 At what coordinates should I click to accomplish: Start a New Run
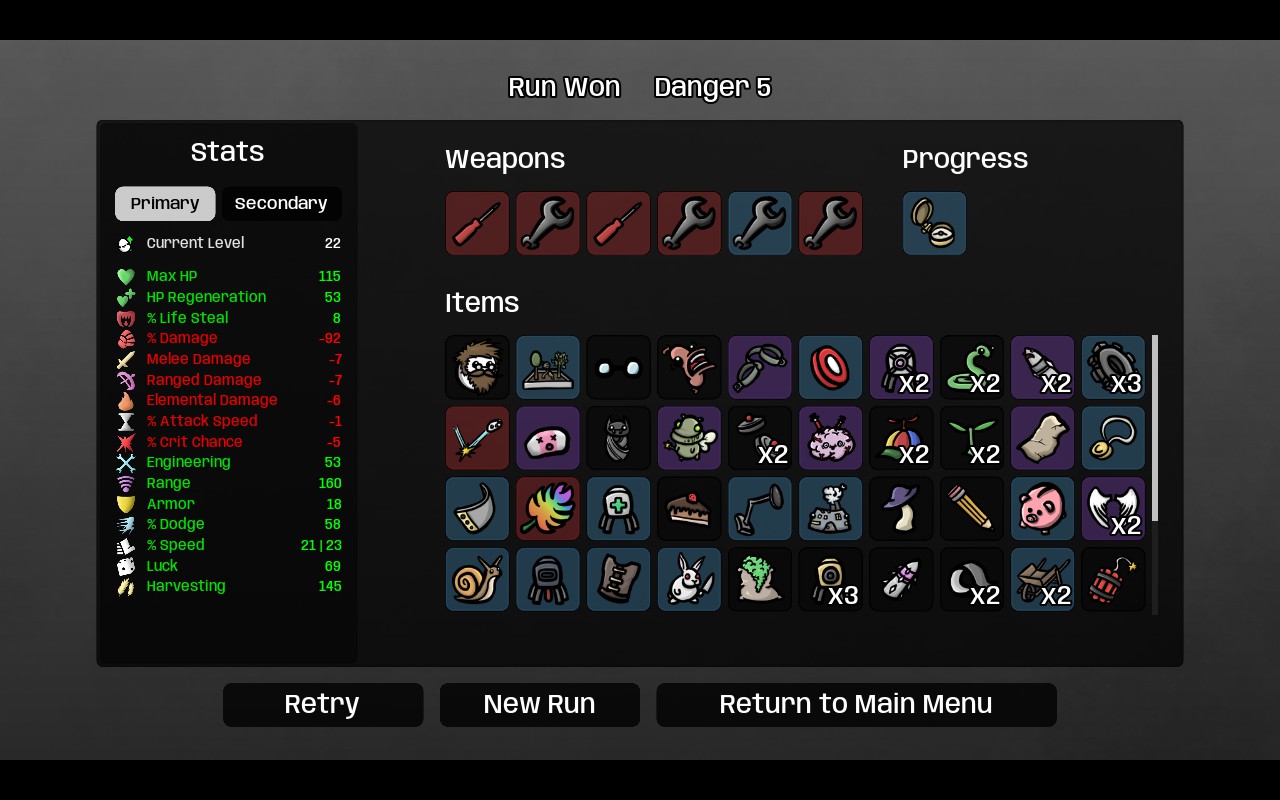[x=540, y=705]
